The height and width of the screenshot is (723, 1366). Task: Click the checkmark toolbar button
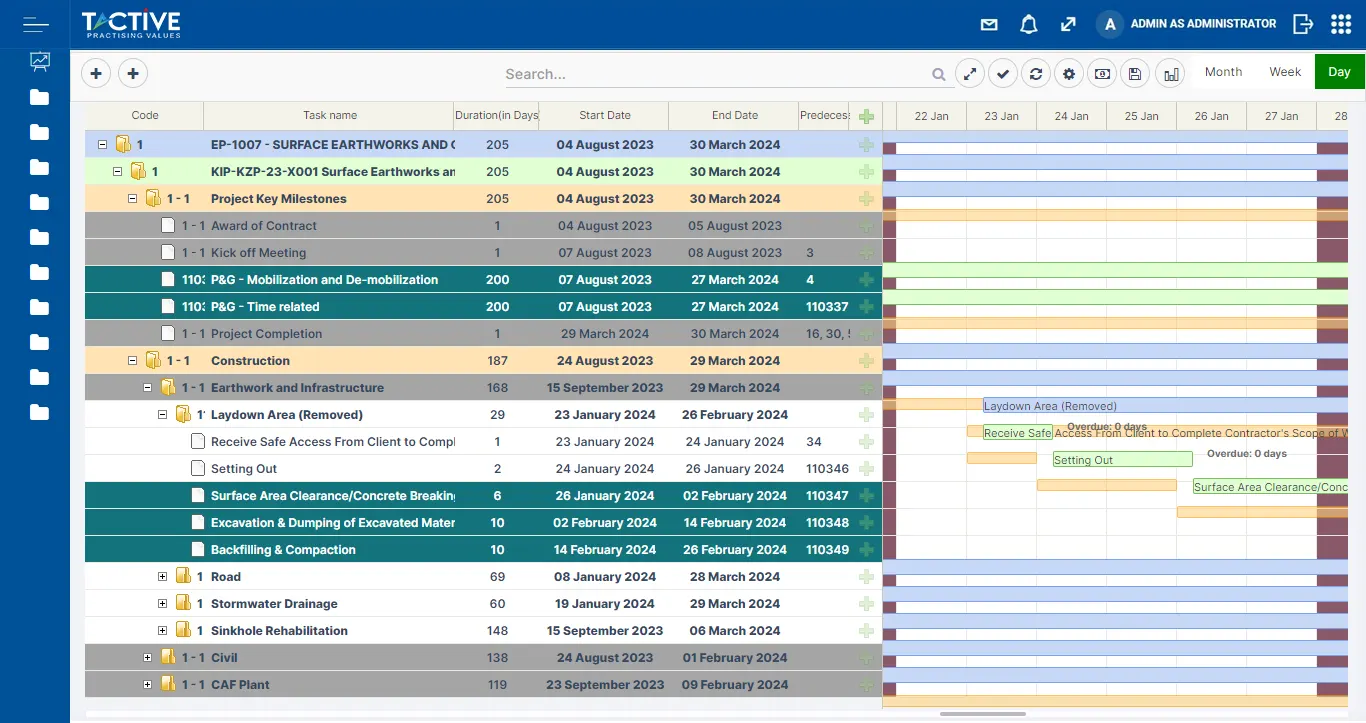tap(1003, 73)
